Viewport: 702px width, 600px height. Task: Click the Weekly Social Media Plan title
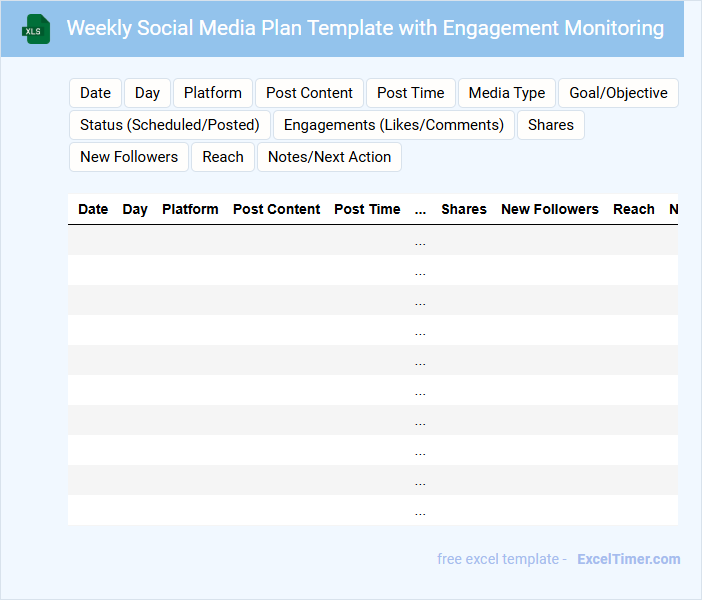pos(365,28)
